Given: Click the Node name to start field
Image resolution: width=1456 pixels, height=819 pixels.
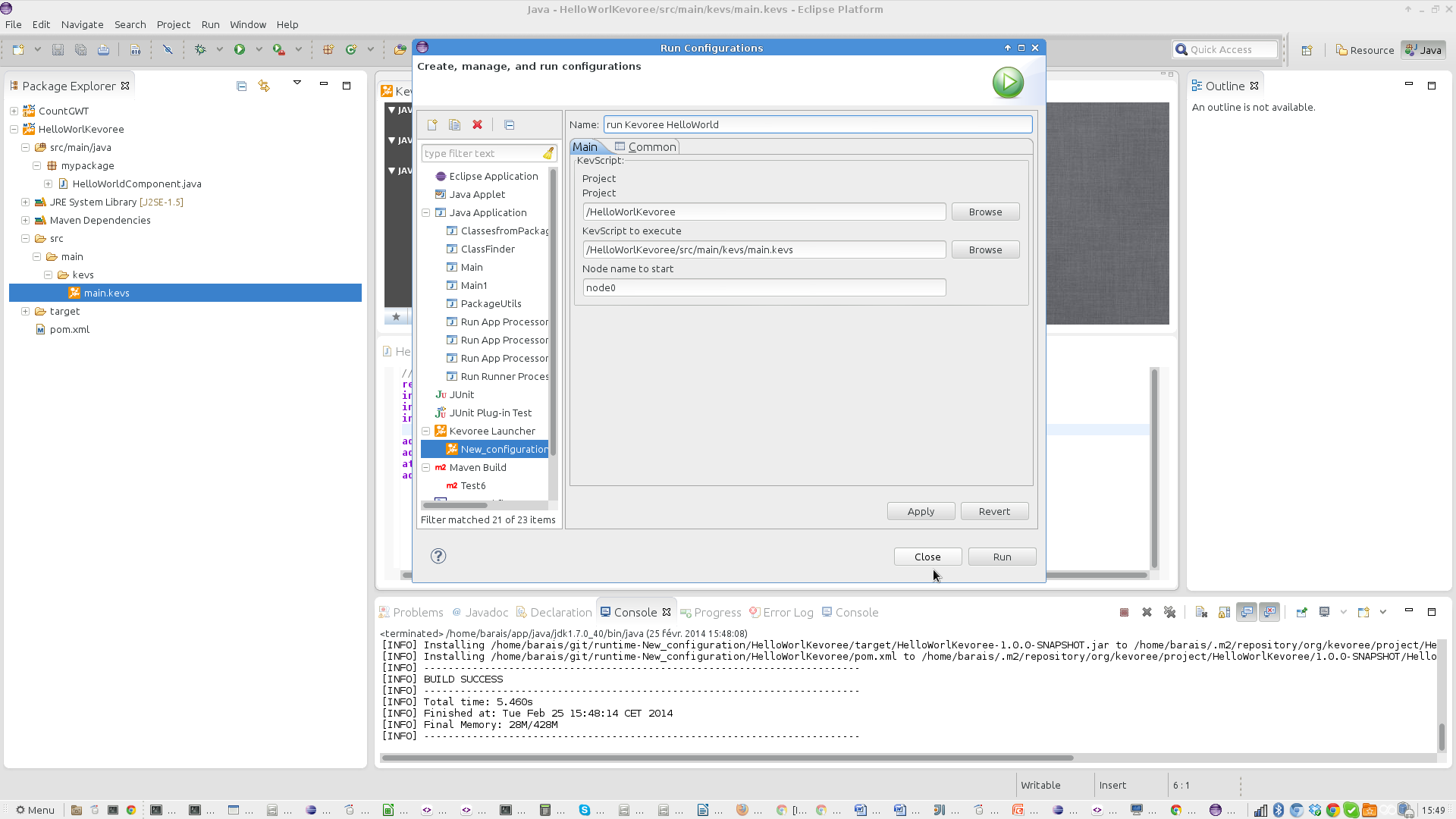Looking at the screenshot, I should [x=764, y=288].
